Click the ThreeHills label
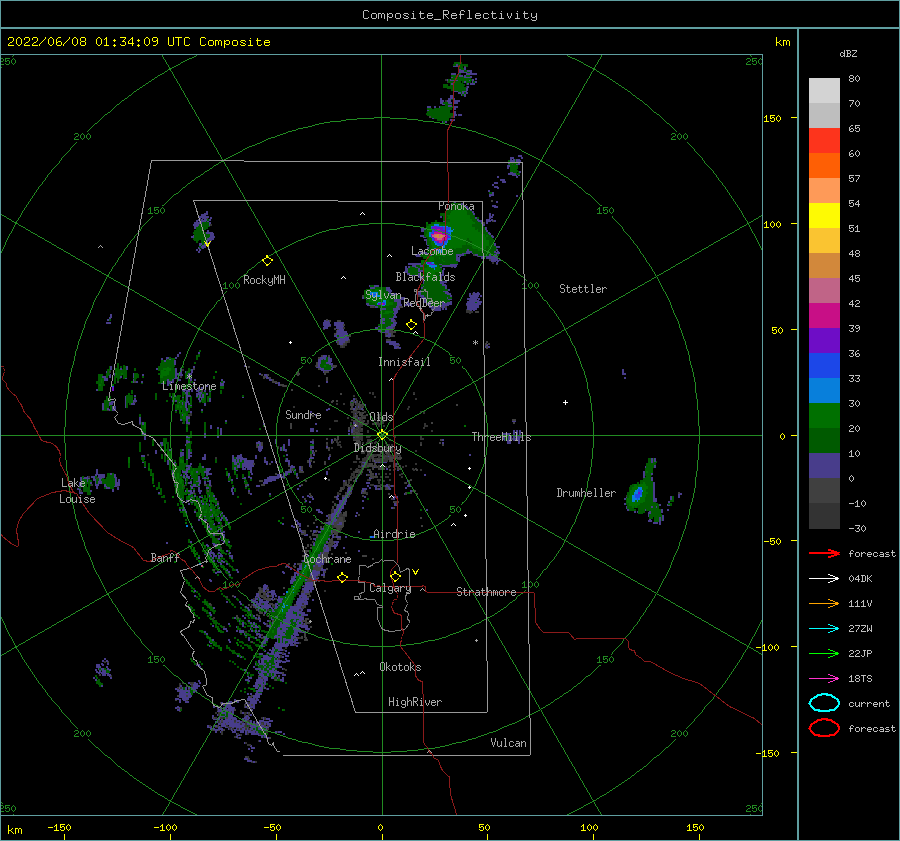 (x=502, y=437)
